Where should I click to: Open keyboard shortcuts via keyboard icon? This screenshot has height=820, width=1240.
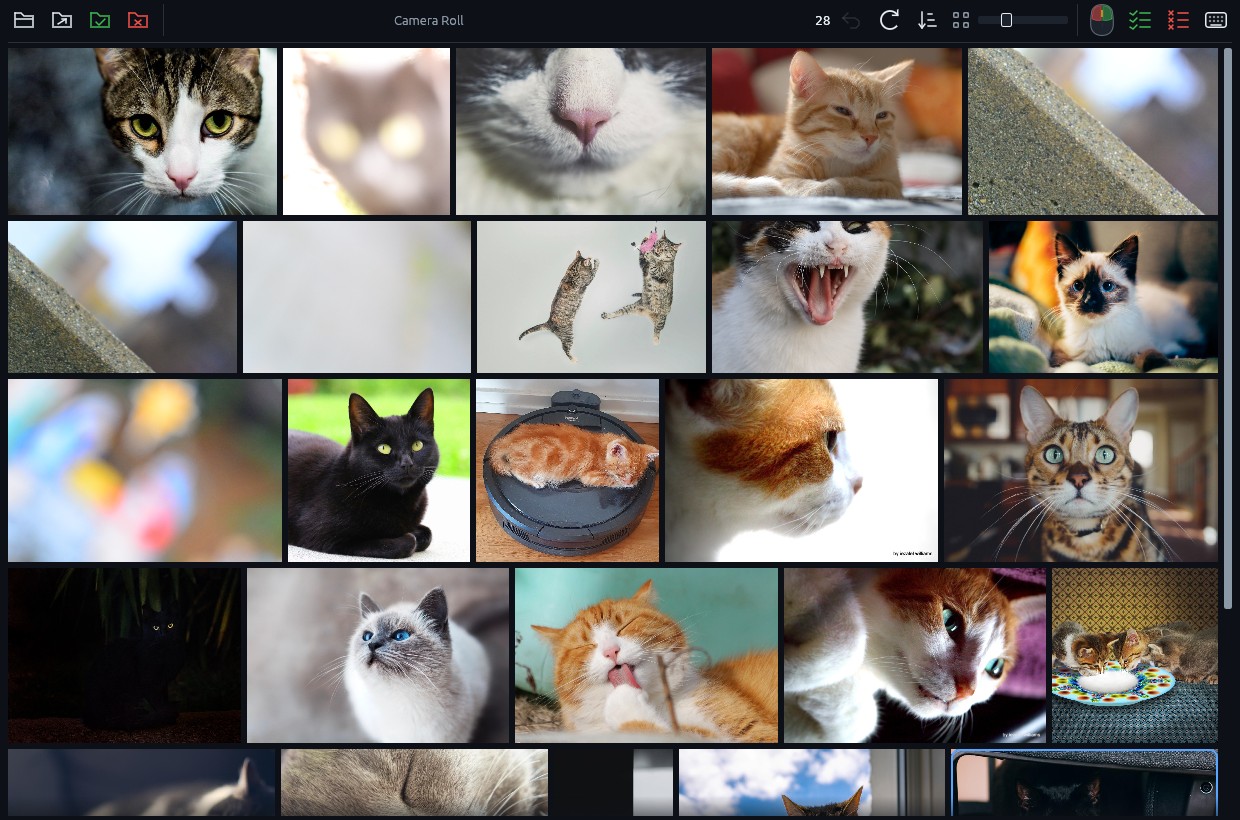pos(1216,20)
